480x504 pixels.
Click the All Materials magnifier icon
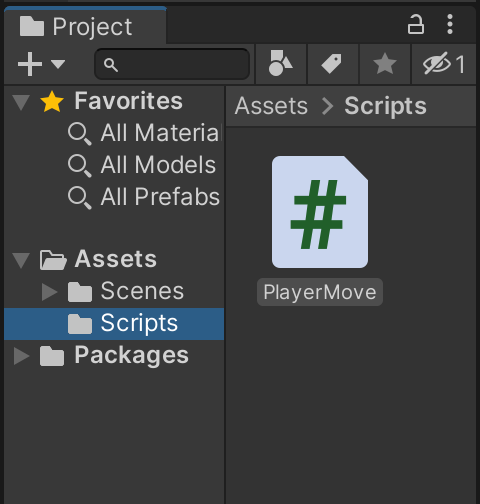79,134
